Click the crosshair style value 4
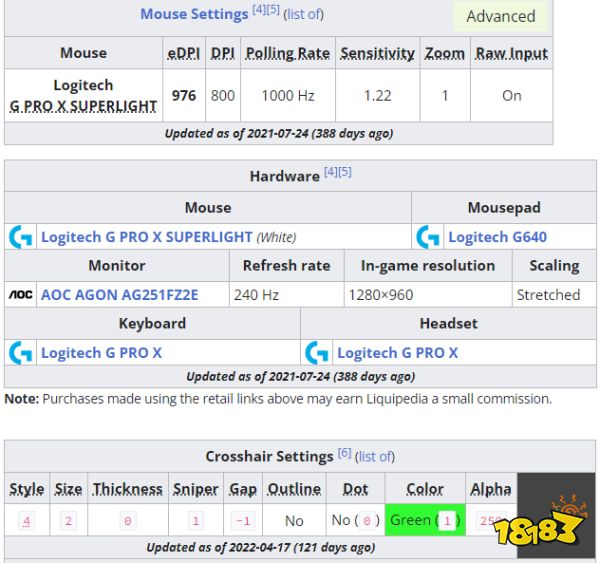Screen dimensions: 600x563 coord(26,521)
